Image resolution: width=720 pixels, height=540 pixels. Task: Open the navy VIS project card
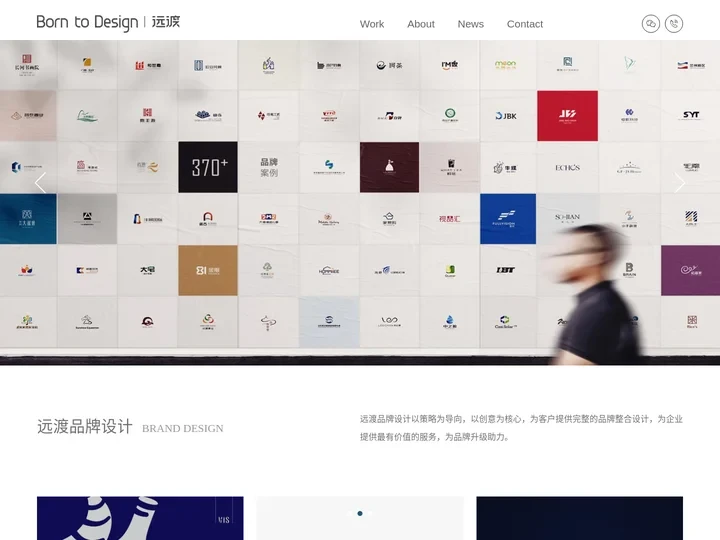(x=140, y=518)
